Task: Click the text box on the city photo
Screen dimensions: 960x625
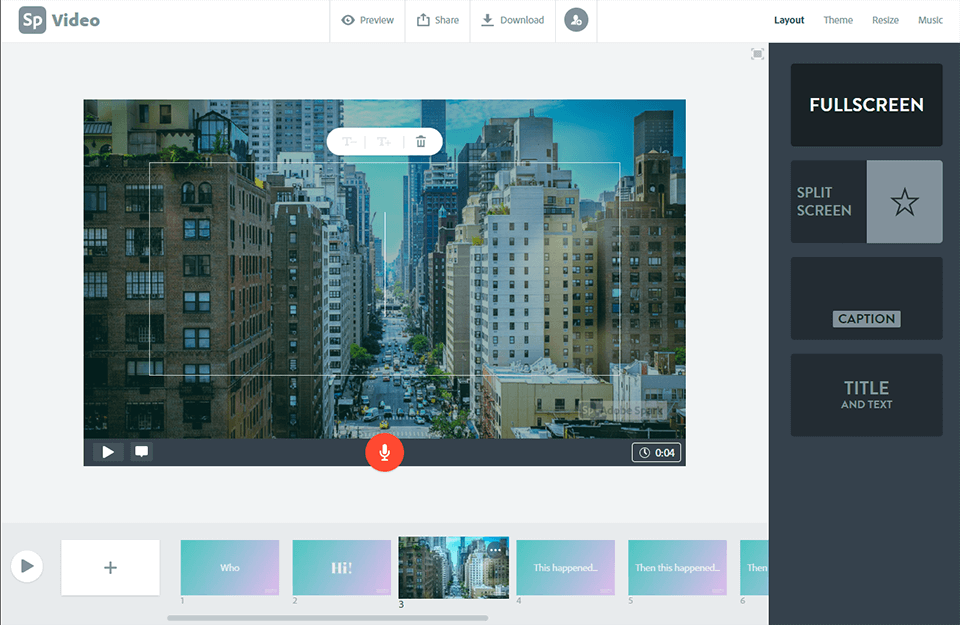Action: (x=384, y=269)
